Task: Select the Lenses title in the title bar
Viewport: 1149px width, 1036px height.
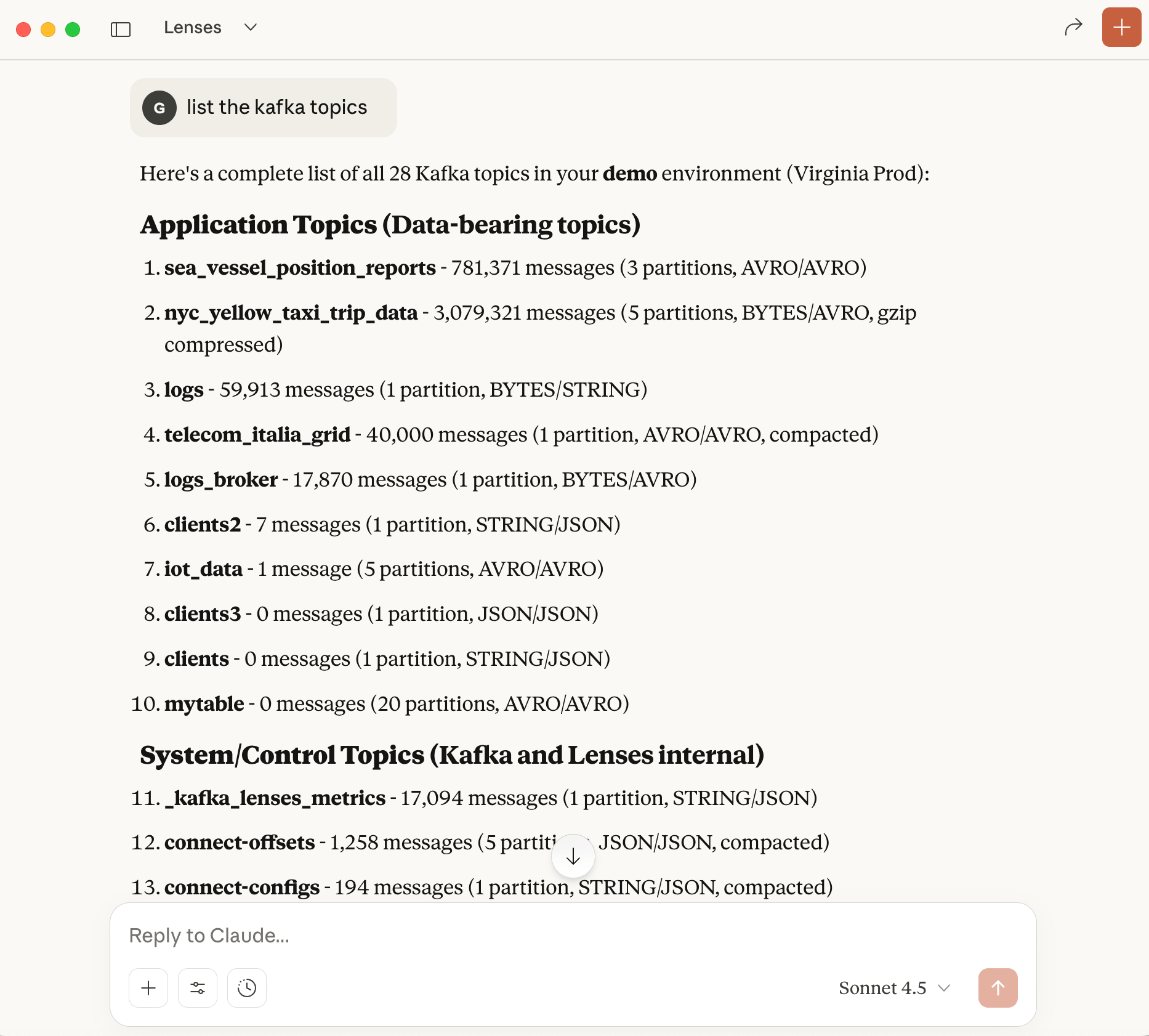Action: click(193, 27)
